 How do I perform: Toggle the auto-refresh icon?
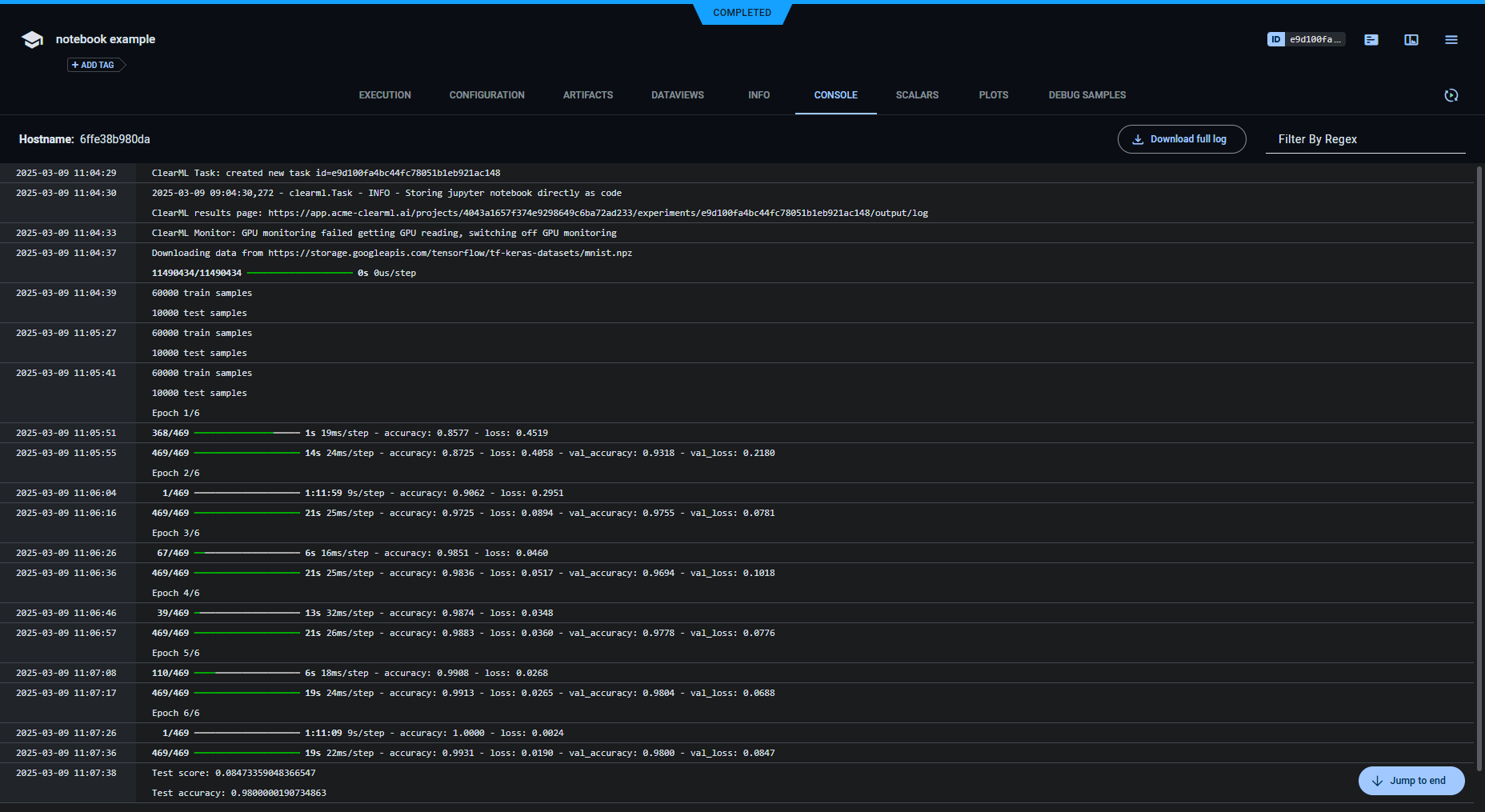tap(1451, 95)
